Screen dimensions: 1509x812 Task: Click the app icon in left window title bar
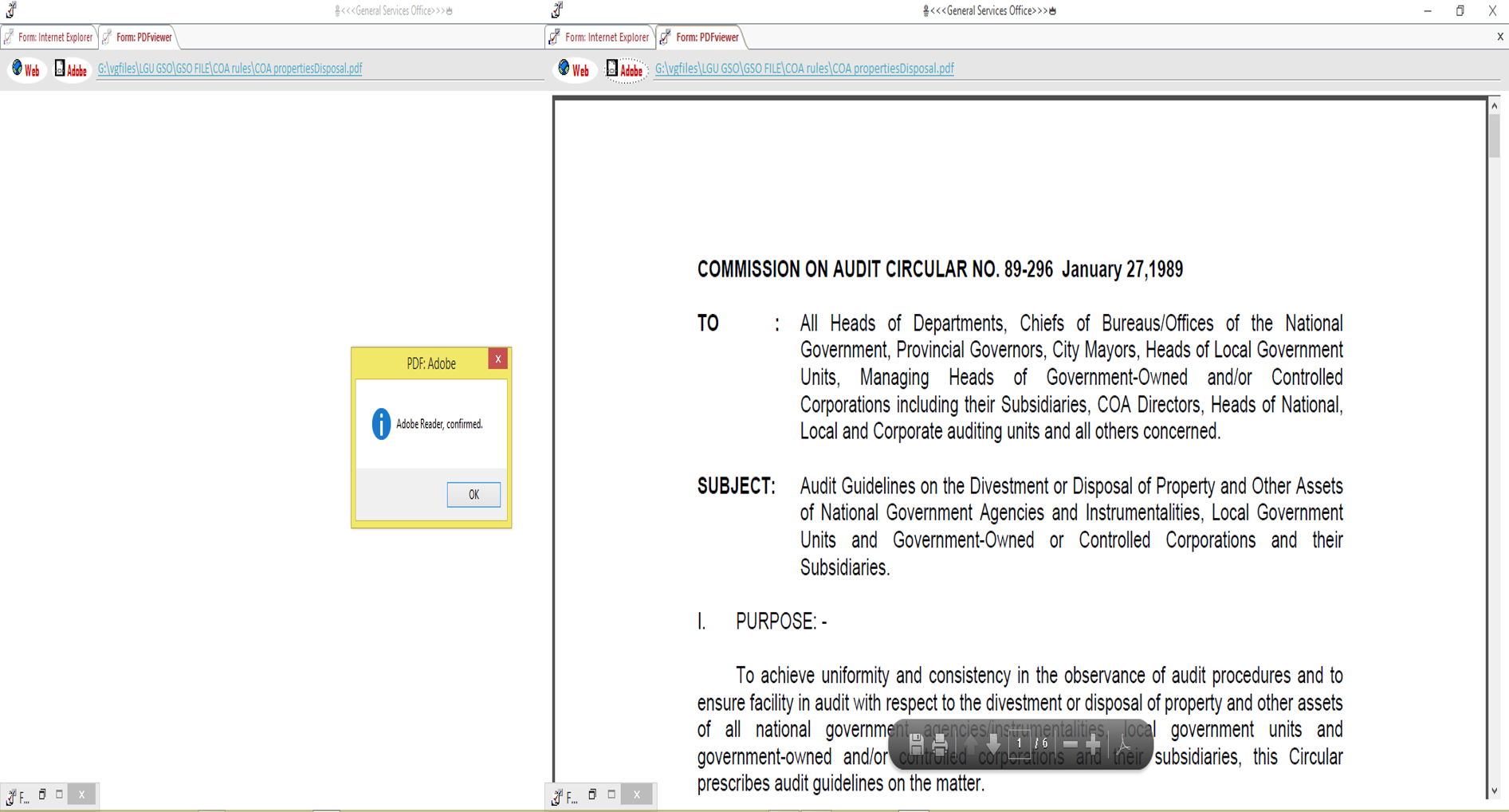tap(11, 10)
